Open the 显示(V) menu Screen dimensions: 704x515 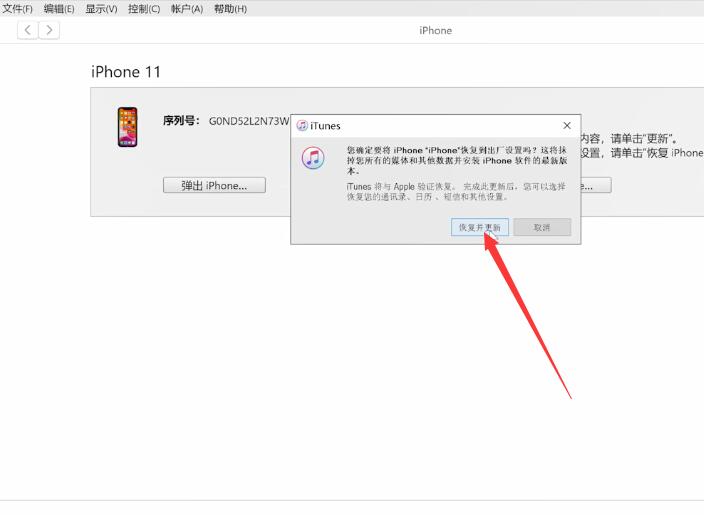pyautogui.click(x=101, y=9)
